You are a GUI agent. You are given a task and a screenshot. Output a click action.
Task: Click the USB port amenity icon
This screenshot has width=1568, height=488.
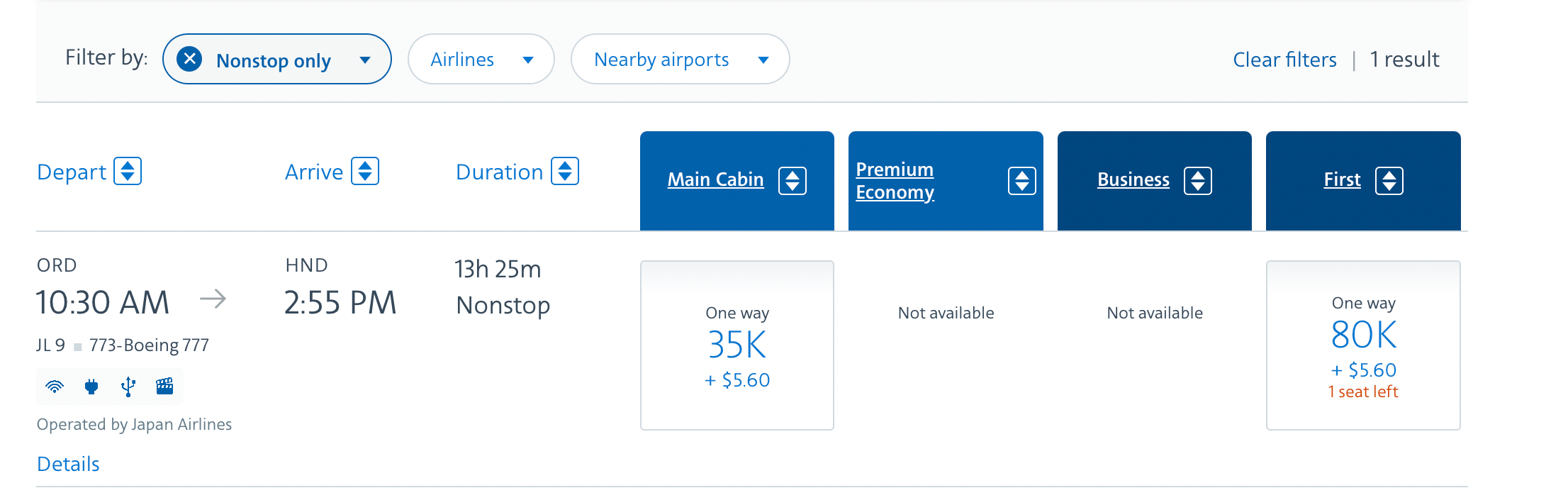click(x=128, y=387)
